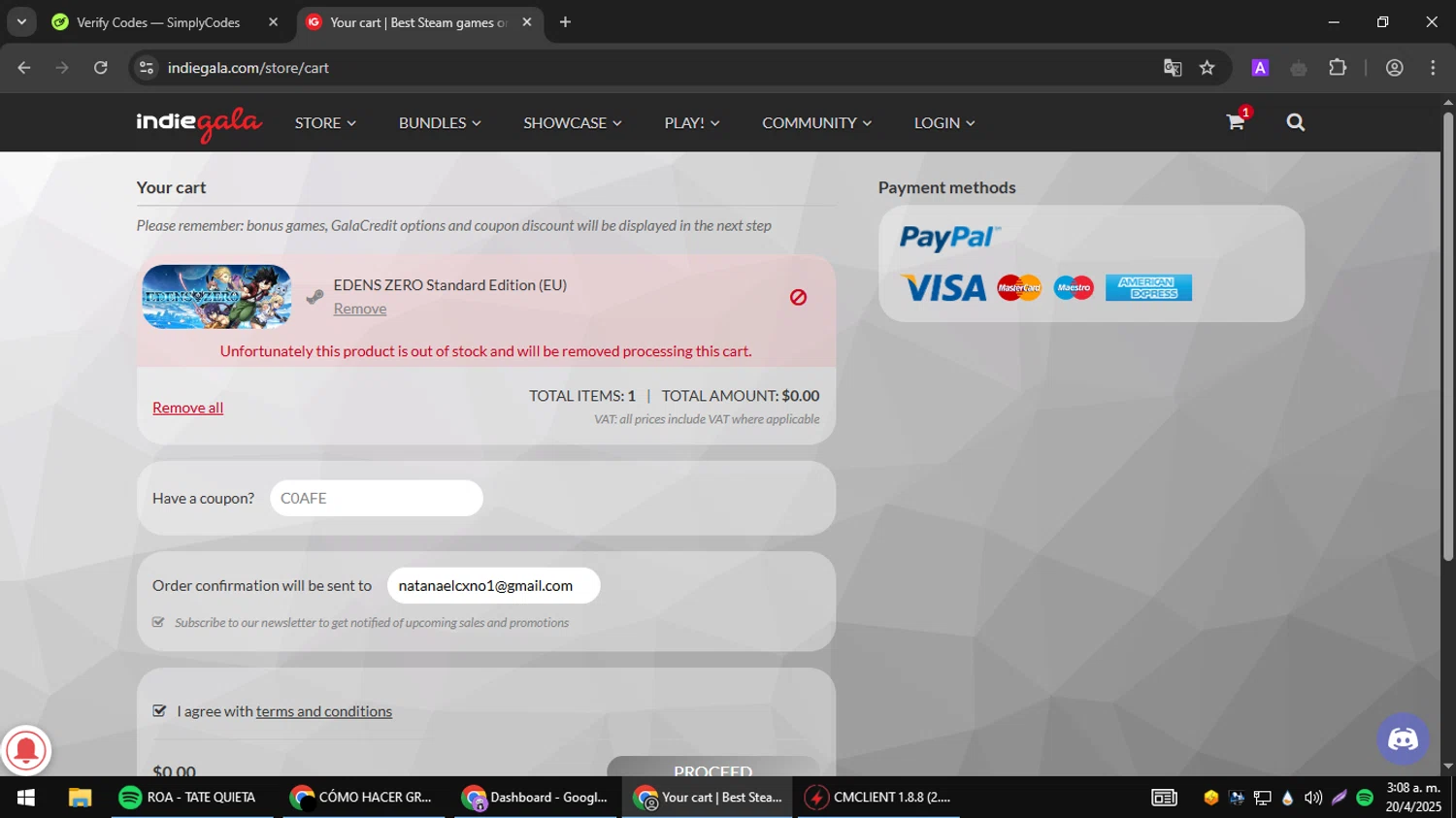Toggle the terms agreement checkbox
The width and height of the screenshot is (1456, 818).
(159, 710)
